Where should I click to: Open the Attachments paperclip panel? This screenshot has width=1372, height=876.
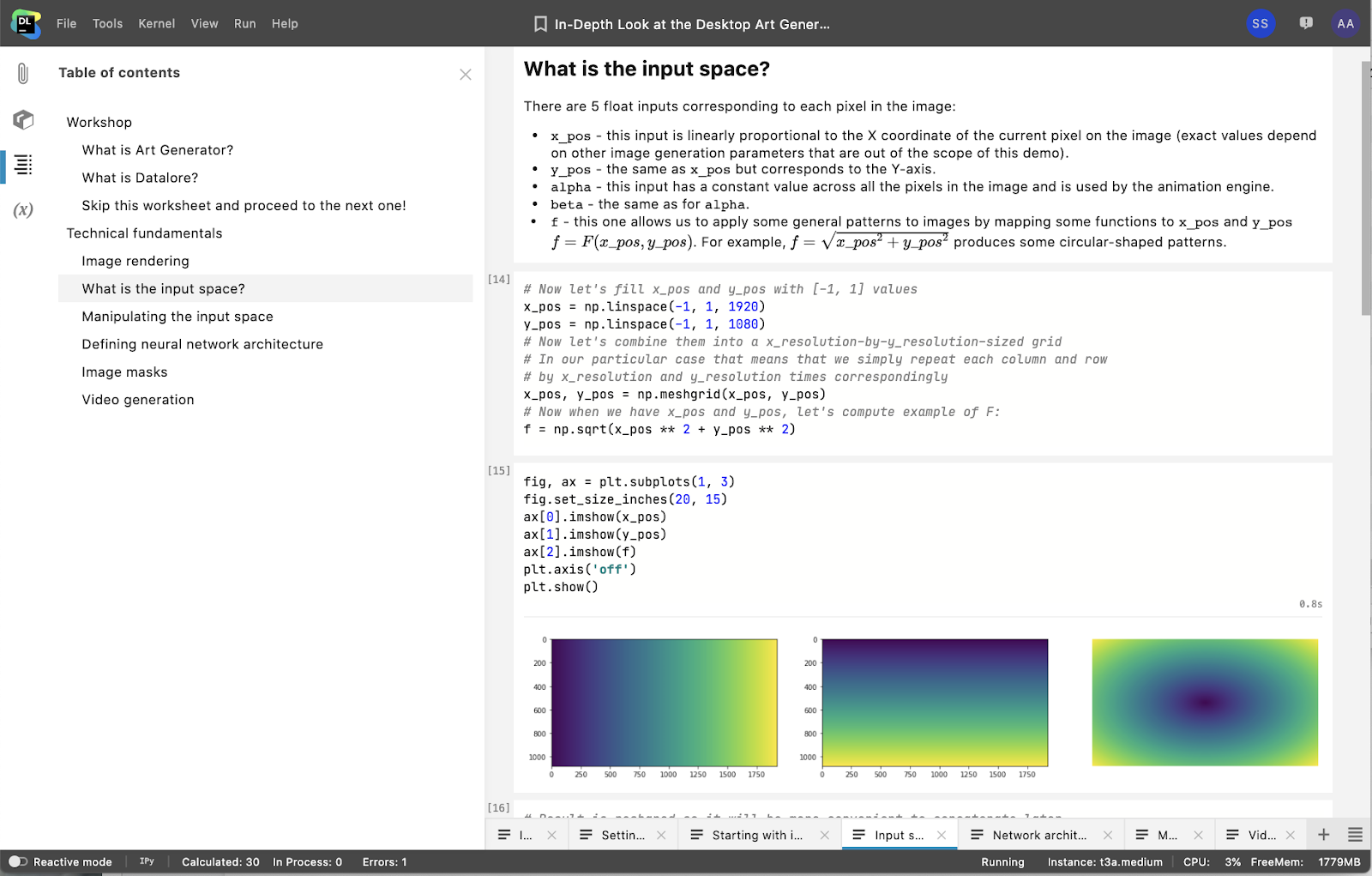click(23, 74)
